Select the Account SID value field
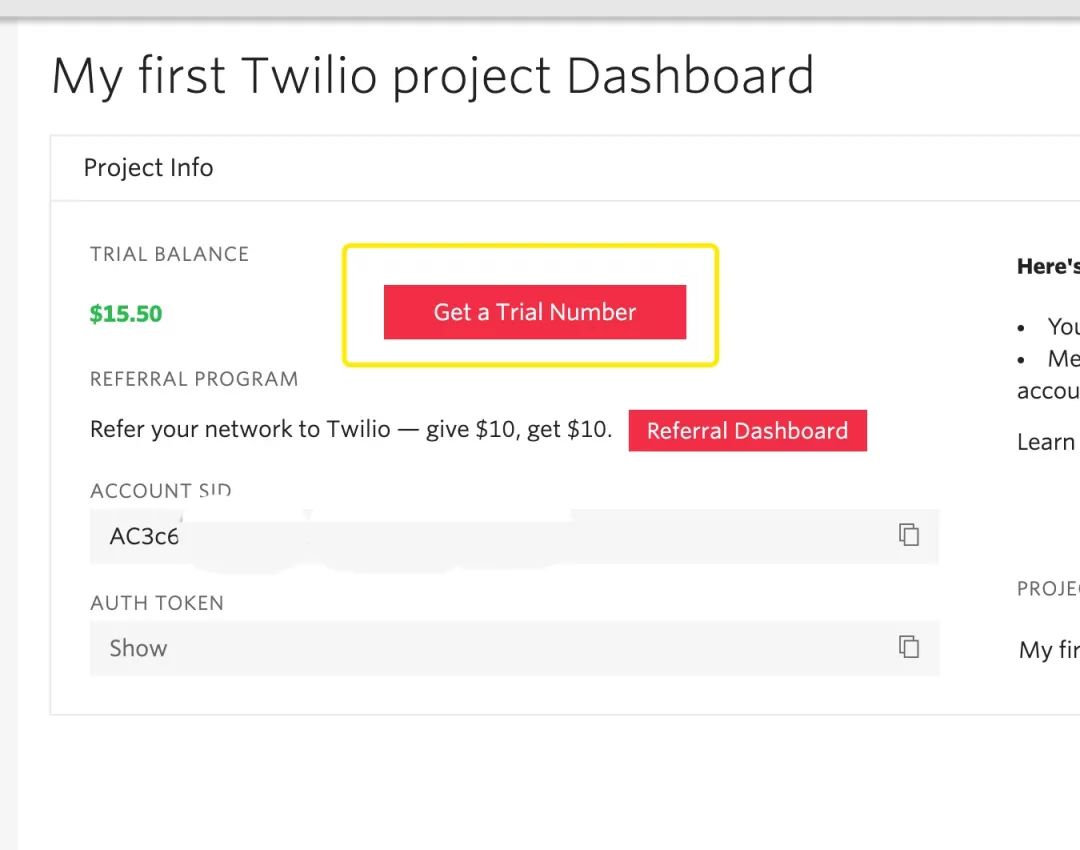The height and width of the screenshot is (850, 1080). click(514, 536)
